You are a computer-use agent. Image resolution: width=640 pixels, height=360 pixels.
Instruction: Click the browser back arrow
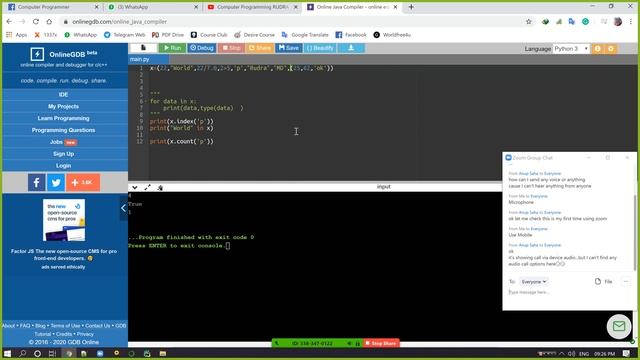point(9,22)
